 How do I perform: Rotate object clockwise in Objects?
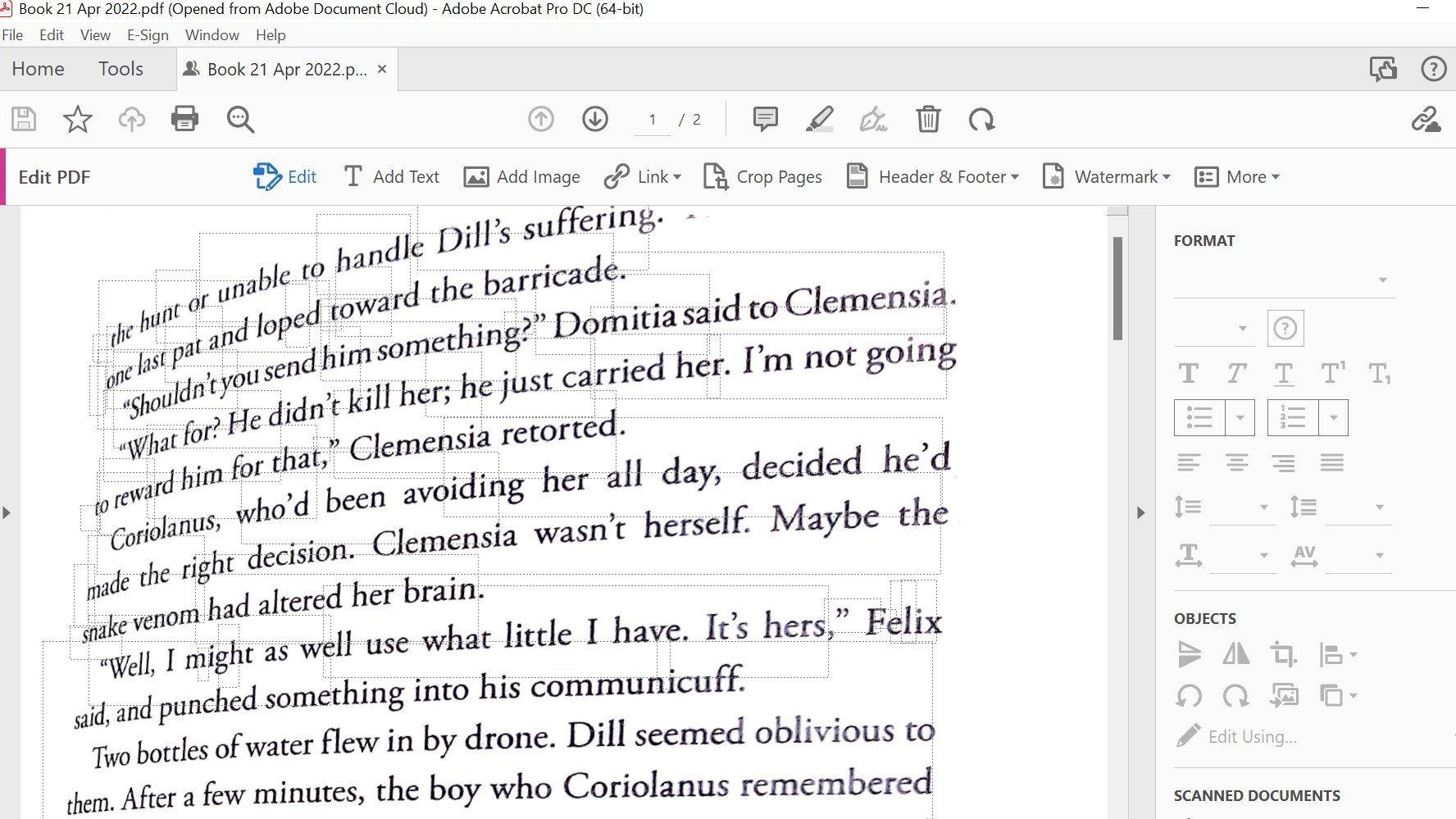click(1235, 696)
